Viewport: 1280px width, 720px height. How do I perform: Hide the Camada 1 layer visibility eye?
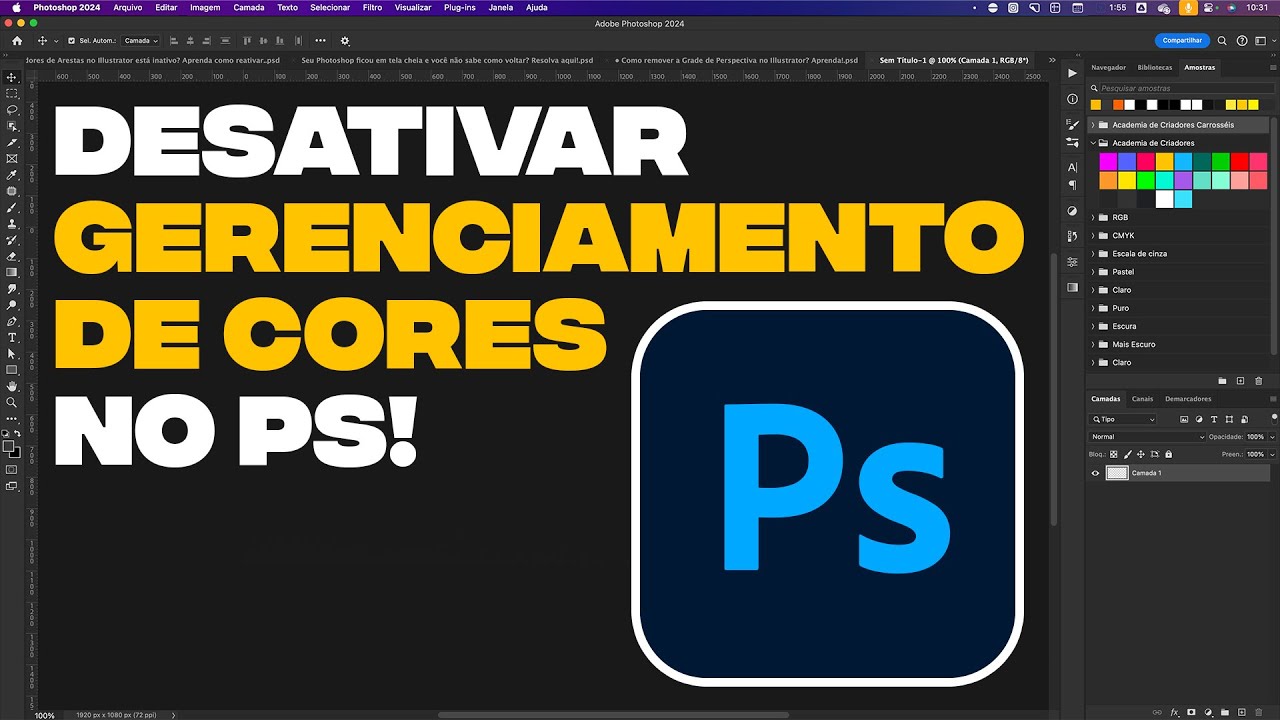tap(1095, 473)
